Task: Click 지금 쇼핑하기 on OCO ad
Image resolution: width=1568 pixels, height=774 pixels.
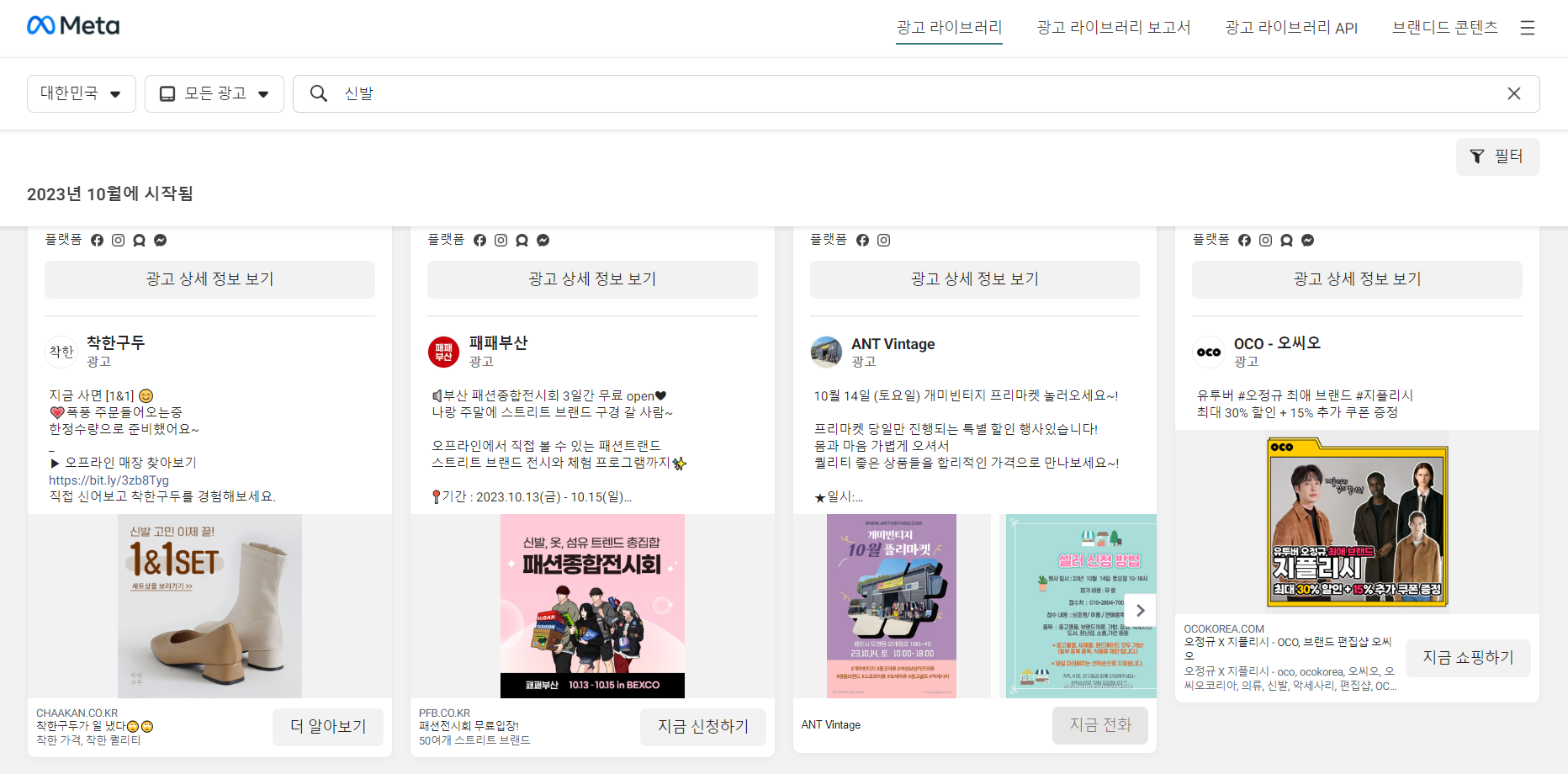Action: coord(1468,658)
